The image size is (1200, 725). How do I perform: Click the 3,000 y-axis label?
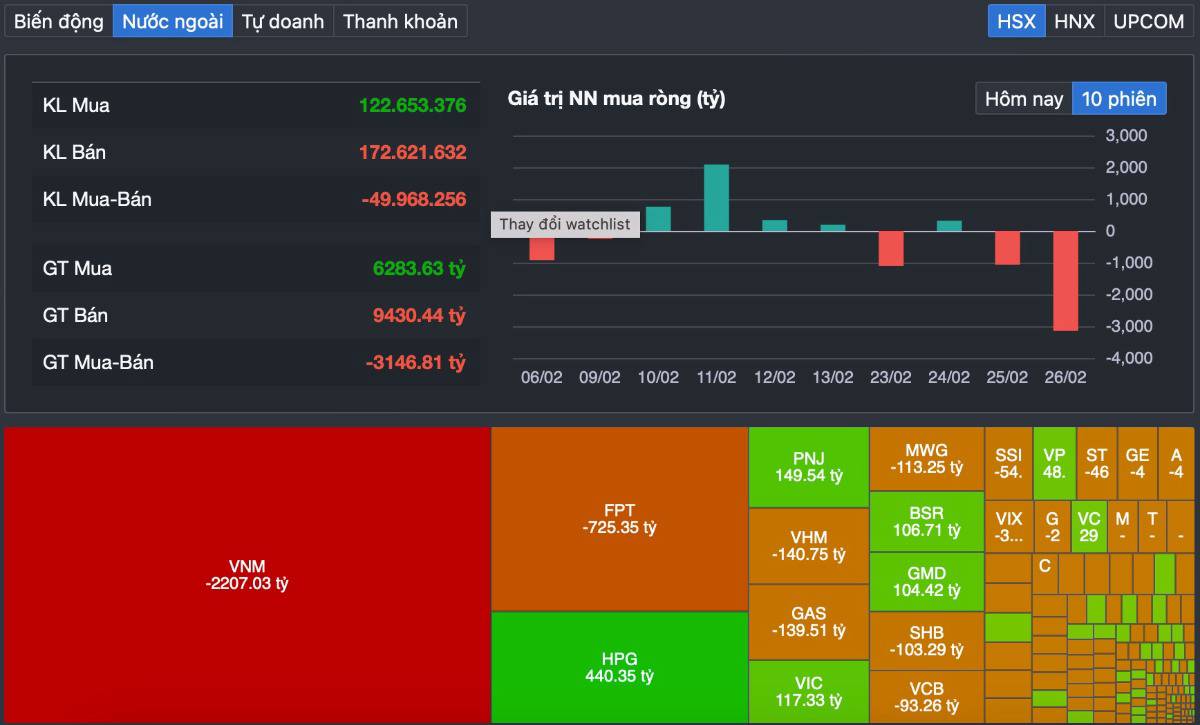point(1125,135)
